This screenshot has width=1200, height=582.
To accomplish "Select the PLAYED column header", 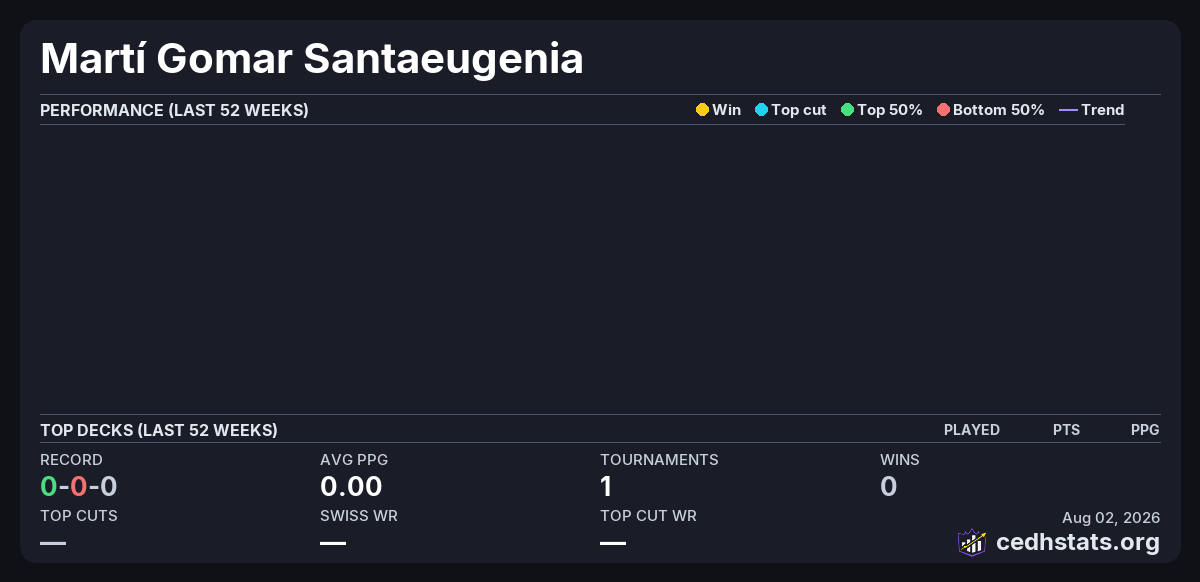I will pyautogui.click(x=972, y=430).
